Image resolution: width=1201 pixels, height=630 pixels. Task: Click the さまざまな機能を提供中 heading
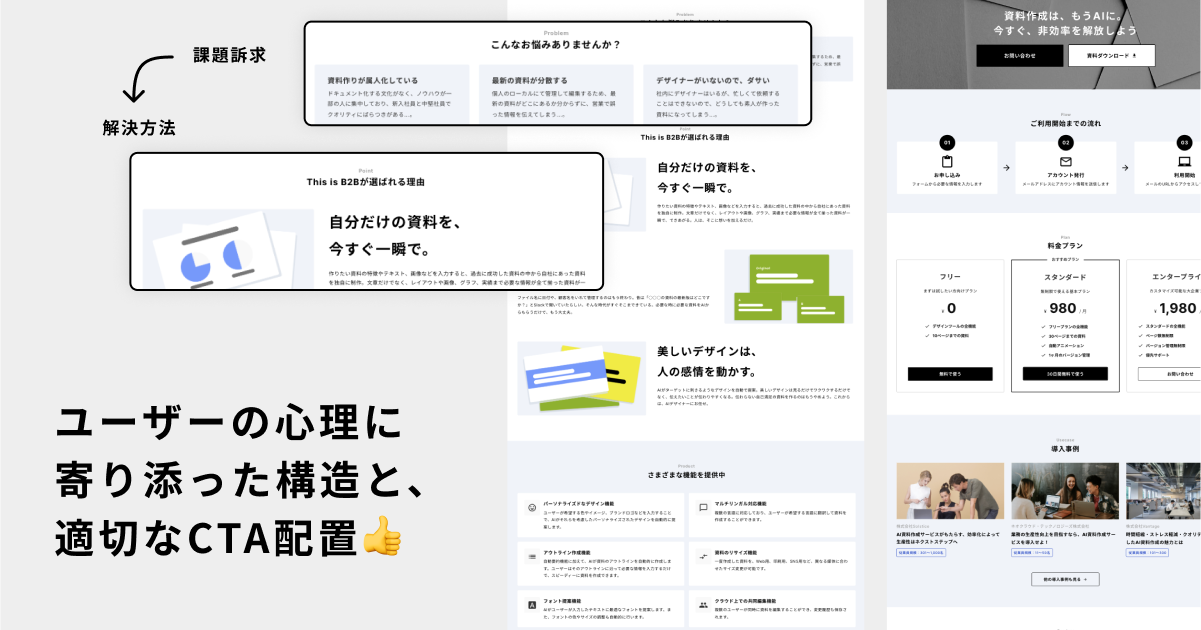[686, 475]
